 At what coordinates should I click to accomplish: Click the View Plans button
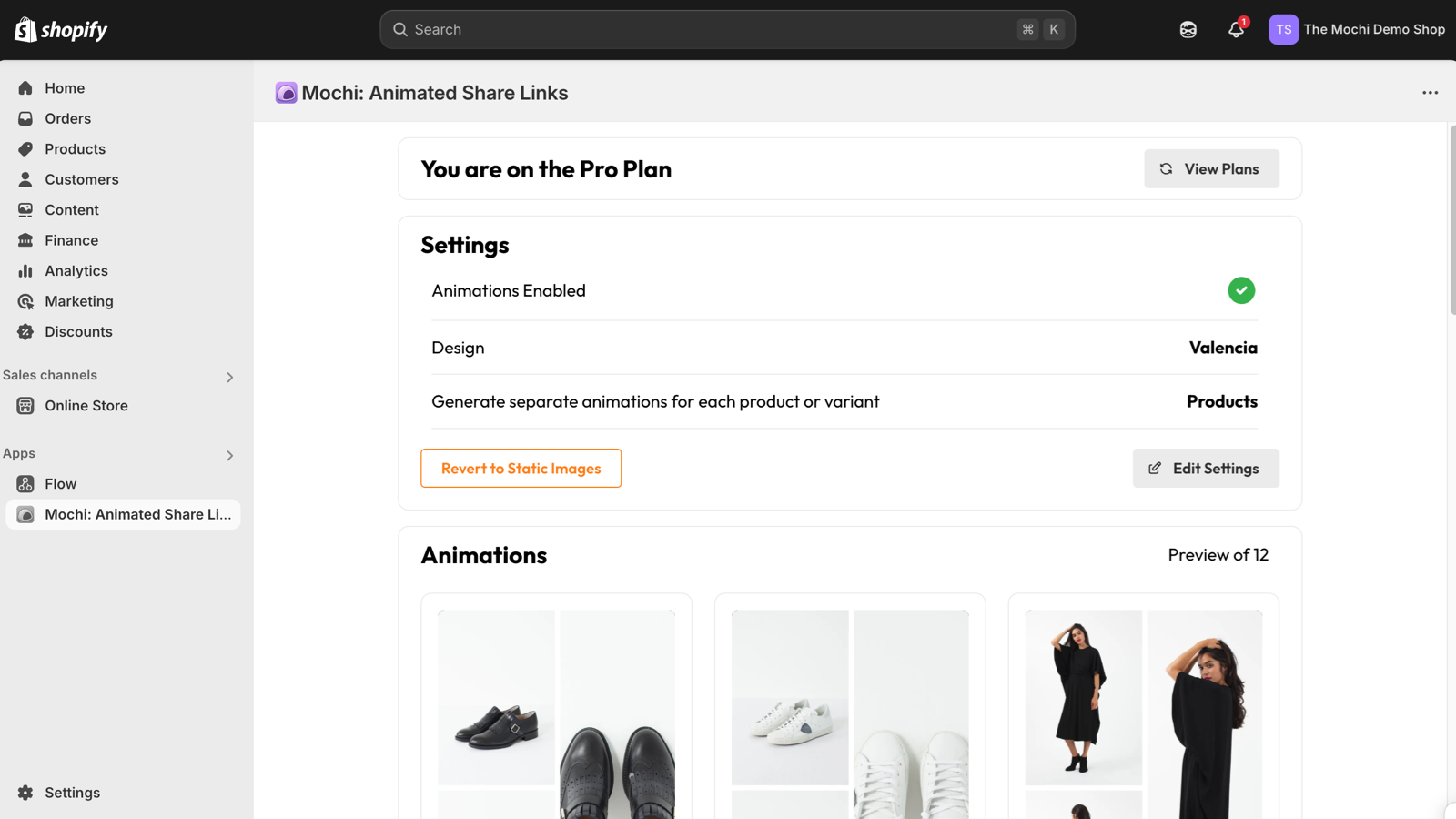click(x=1211, y=169)
